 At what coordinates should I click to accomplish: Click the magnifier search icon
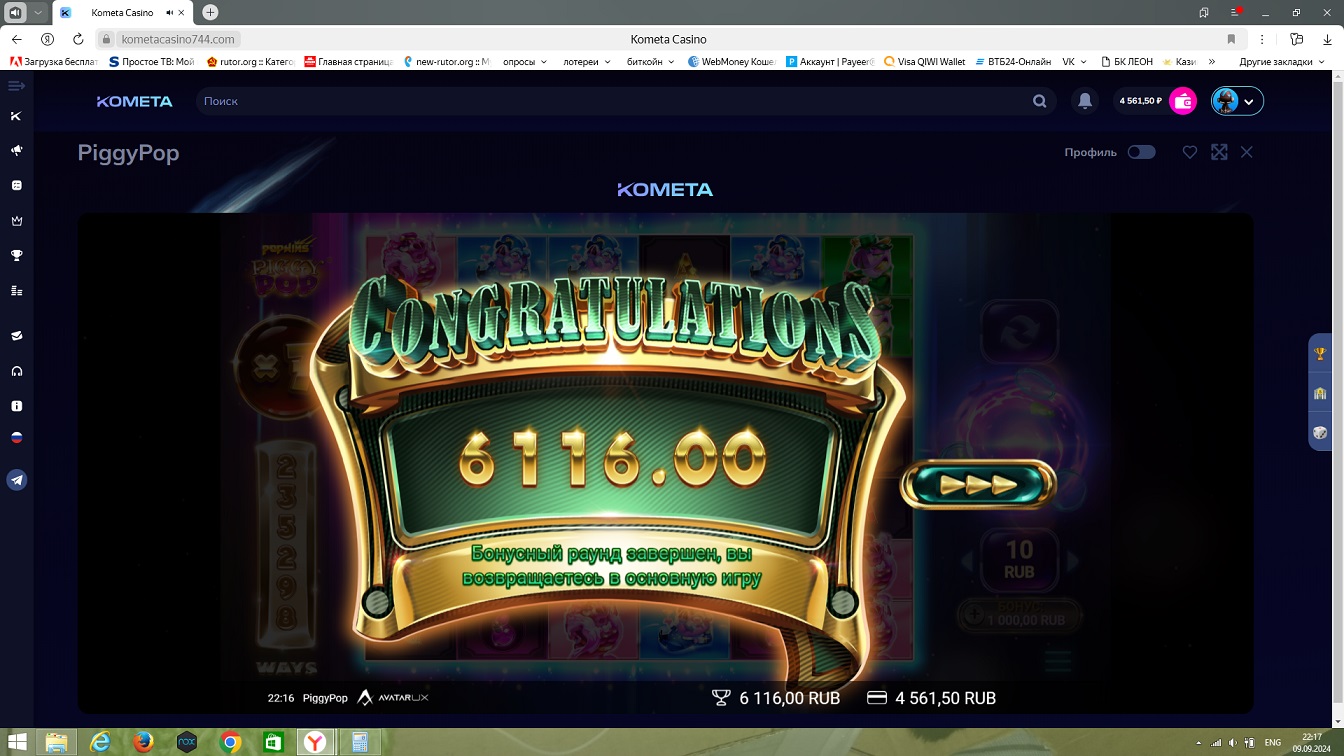point(1040,101)
